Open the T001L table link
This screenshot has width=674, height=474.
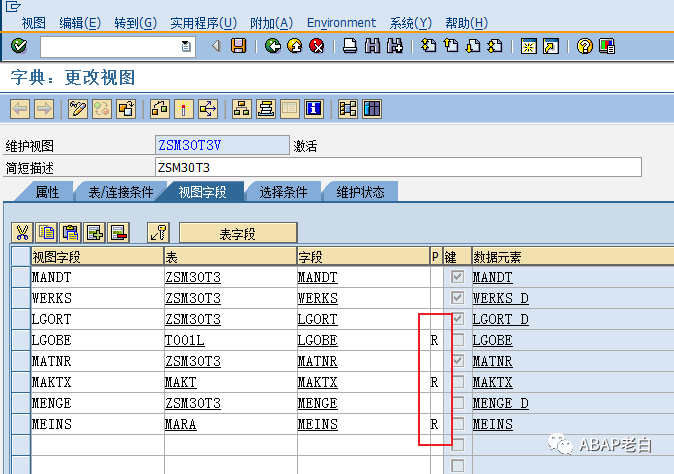[x=184, y=340]
